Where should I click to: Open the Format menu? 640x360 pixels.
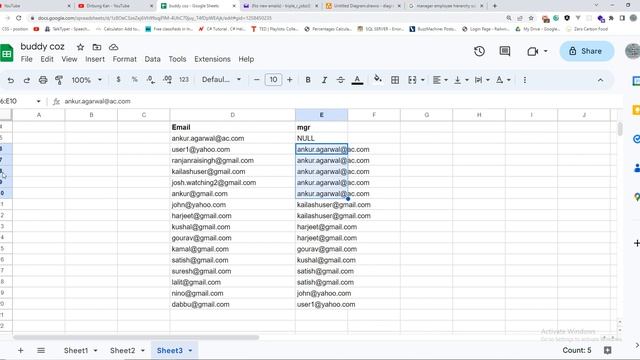pos(124,59)
